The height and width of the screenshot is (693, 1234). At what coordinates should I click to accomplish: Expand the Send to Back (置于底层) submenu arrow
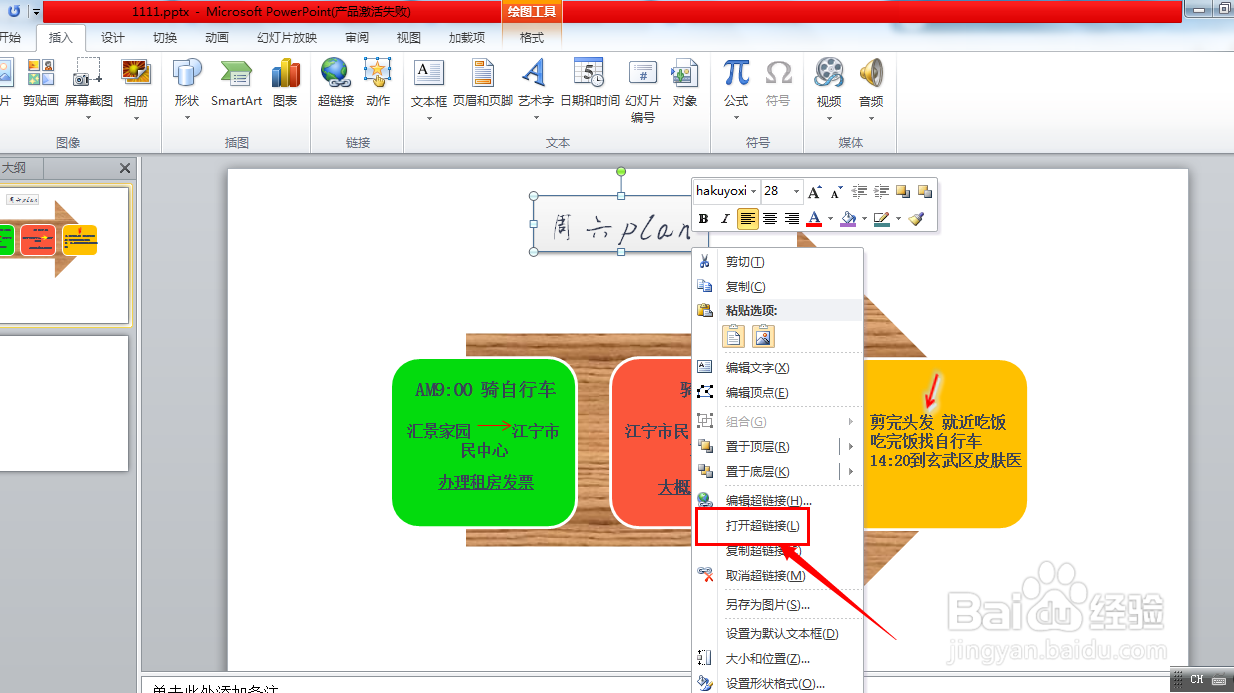pyautogui.click(x=851, y=472)
